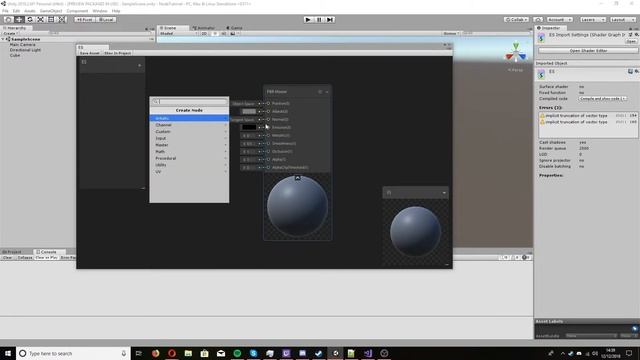Screen dimensions: 640x360
Task: Select the Move tool in toolbar
Action: pyautogui.click(x=19, y=20)
